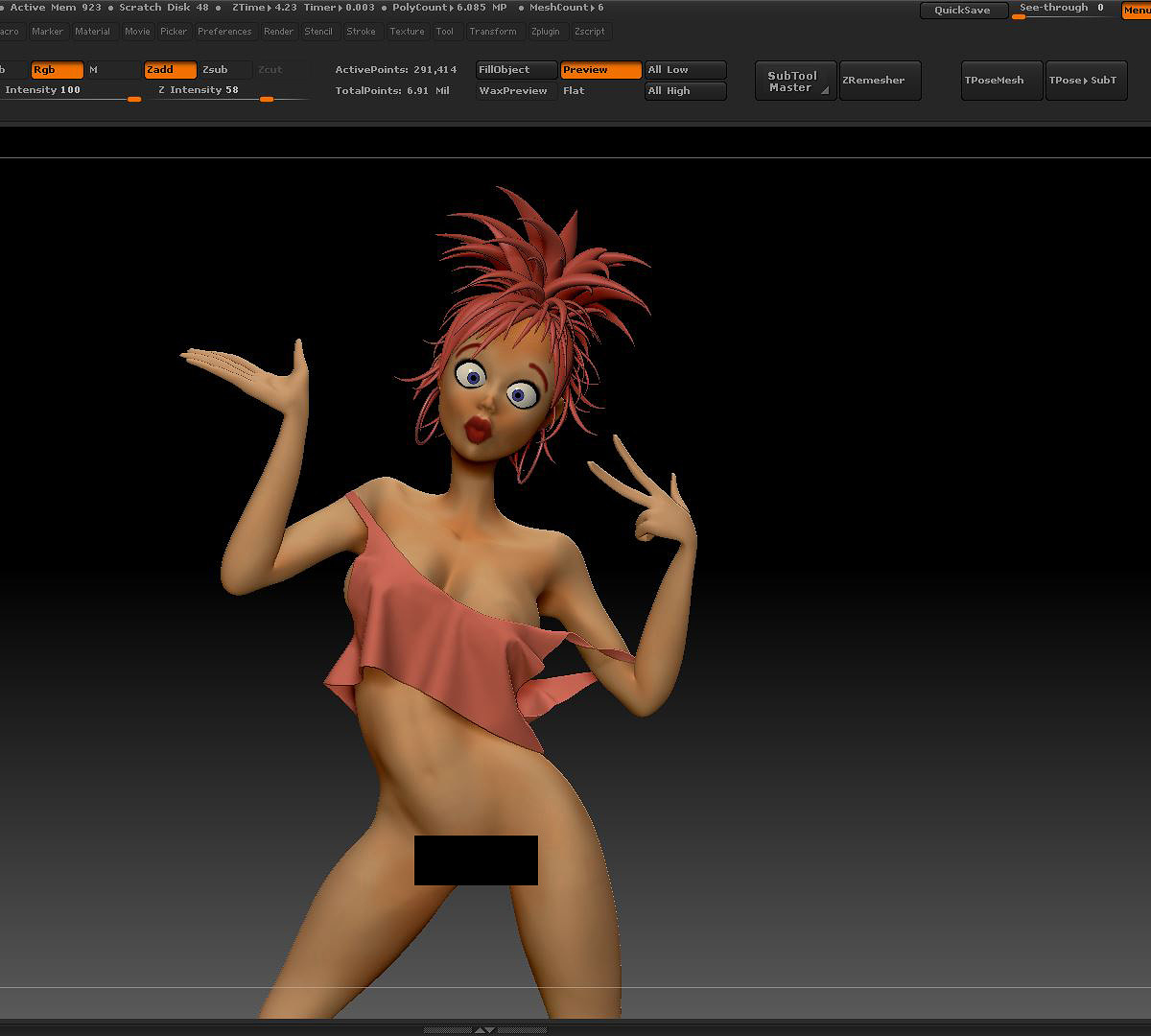Open the Stencil menu
1151x1036 pixels.
(318, 32)
